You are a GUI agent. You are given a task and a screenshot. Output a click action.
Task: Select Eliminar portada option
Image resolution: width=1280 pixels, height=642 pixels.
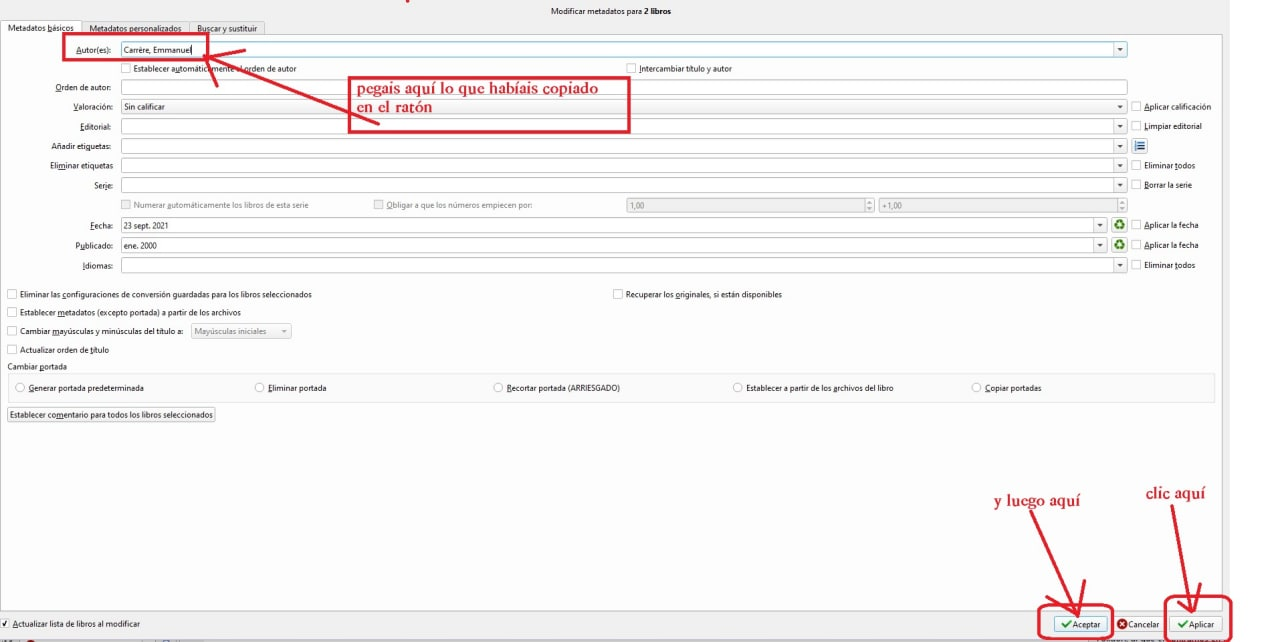(291, 388)
